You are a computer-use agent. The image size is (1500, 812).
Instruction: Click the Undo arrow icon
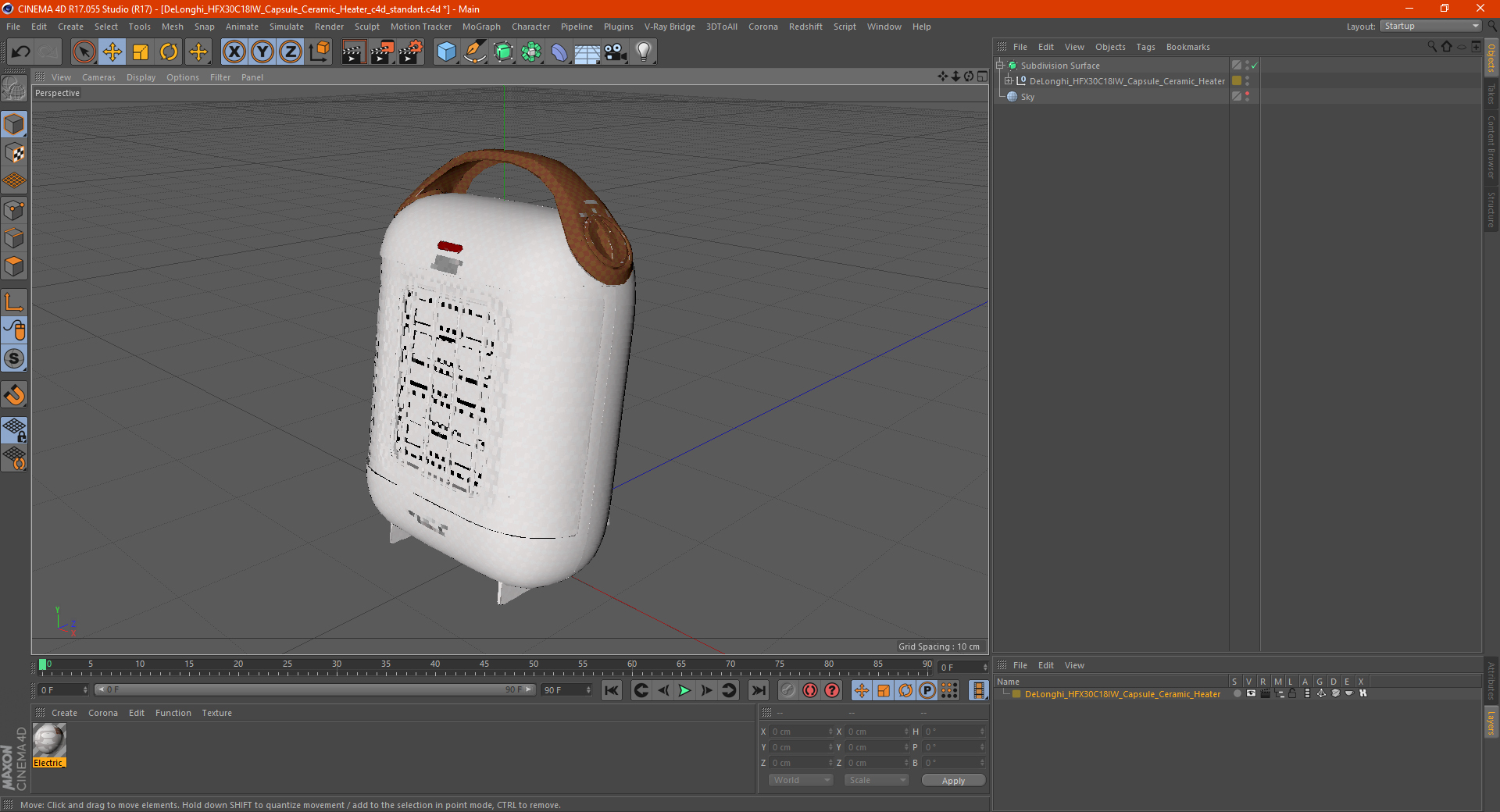pyautogui.click(x=21, y=52)
